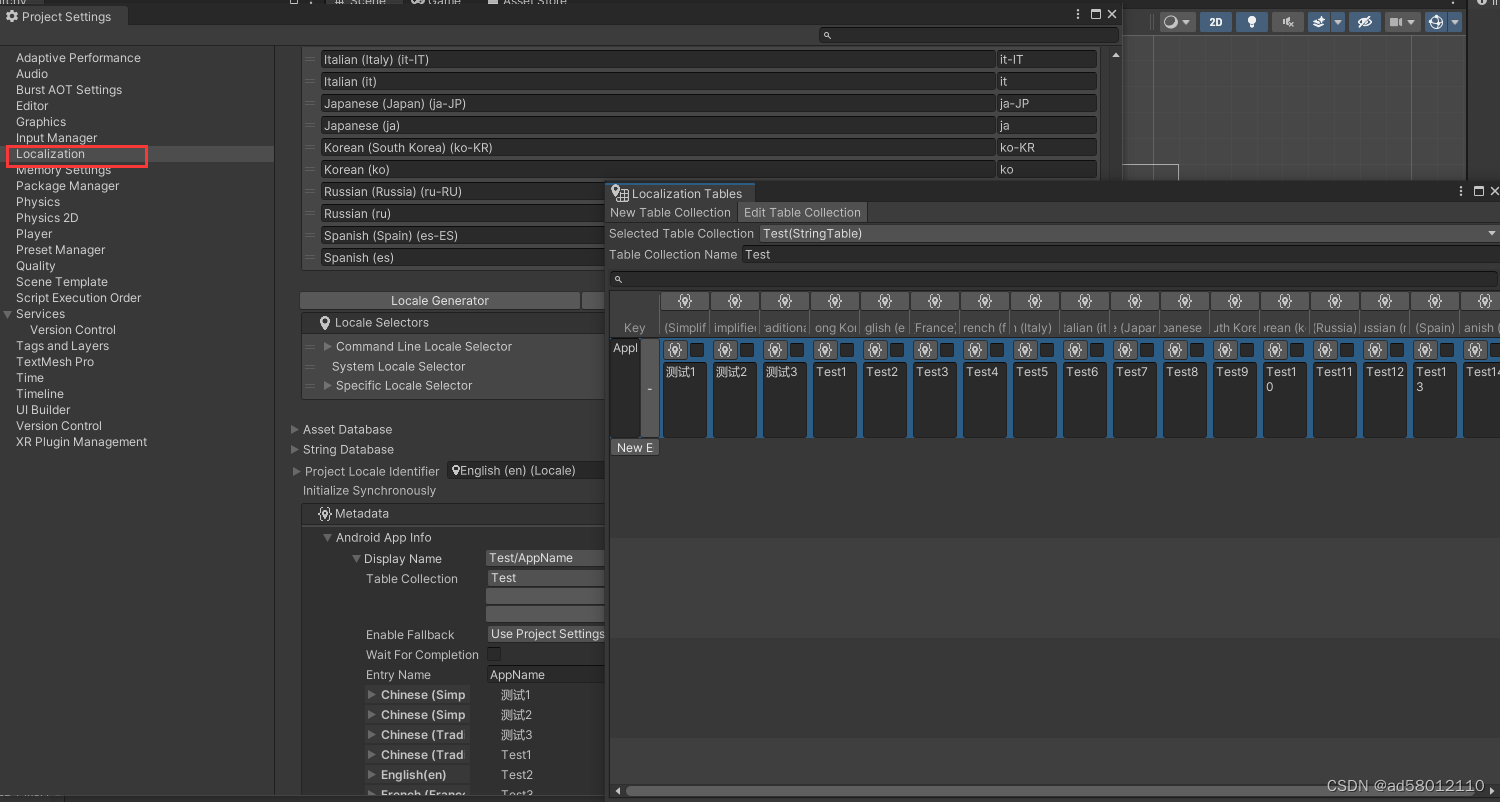Switch to Edit Table Collection tab
The height and width of the screenshot is (802, 1500).
tap(802, 212)
